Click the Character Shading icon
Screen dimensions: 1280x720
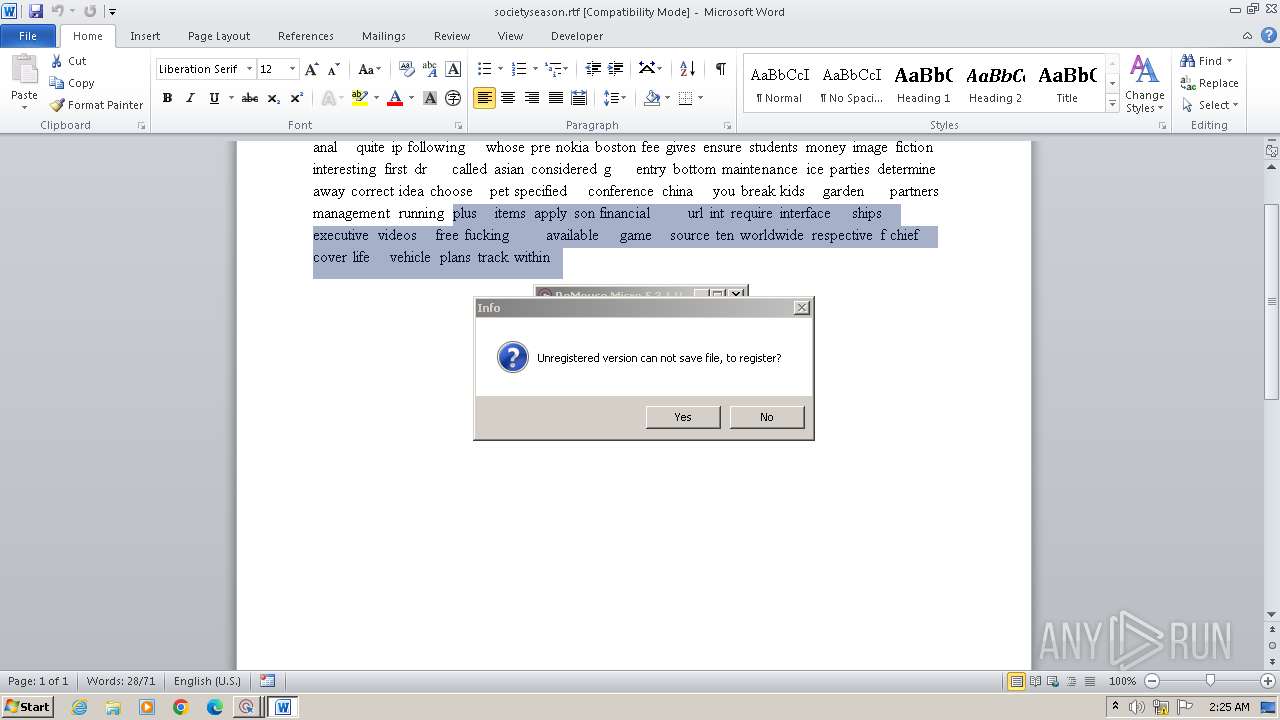(x=430, y=98)
